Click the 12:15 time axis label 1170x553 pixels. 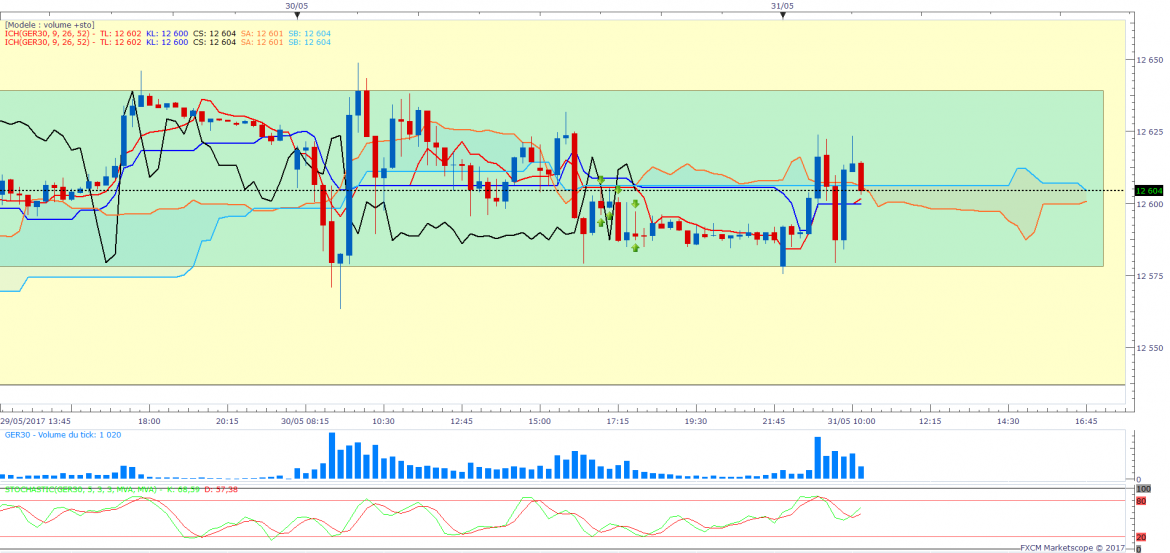coord(930,422)
